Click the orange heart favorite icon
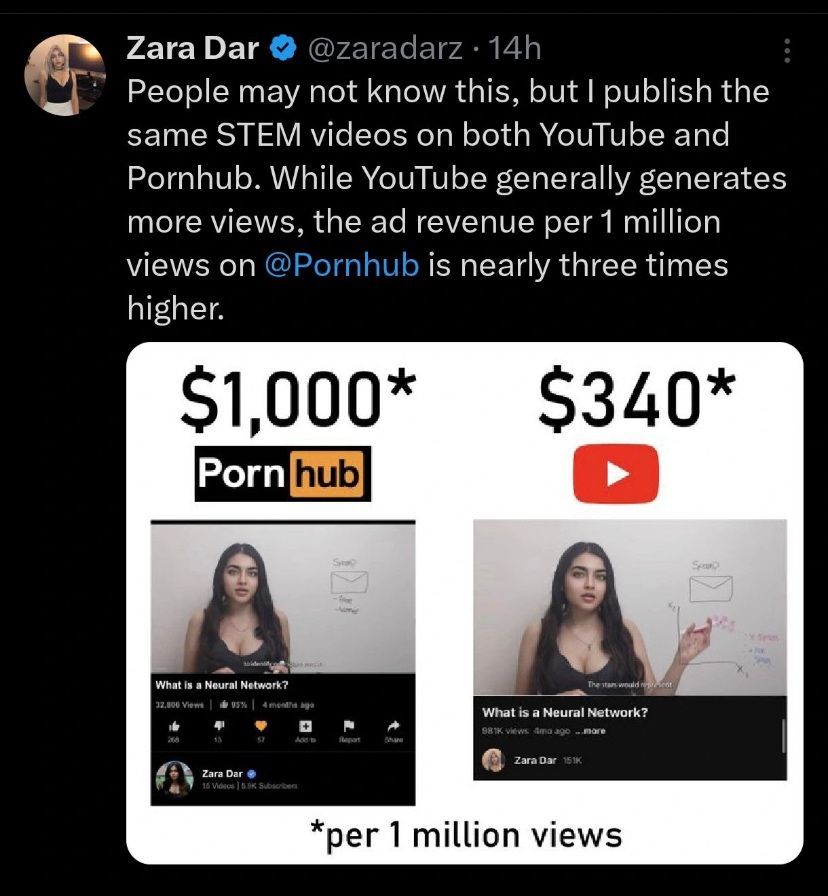The image size is (828, 896). [x=261, y=726]
